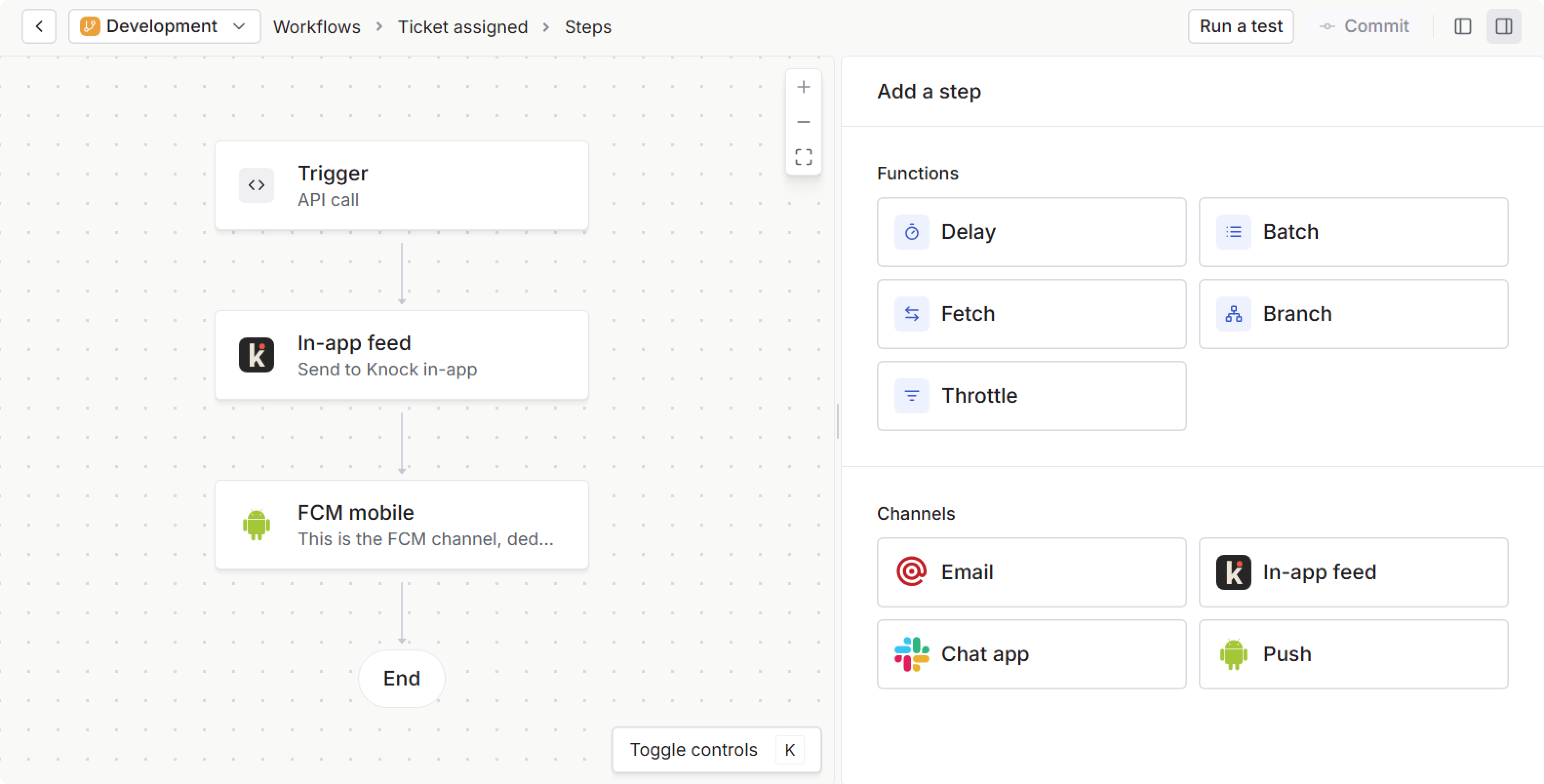Add an Android Push channel step

pos(1353,654)
